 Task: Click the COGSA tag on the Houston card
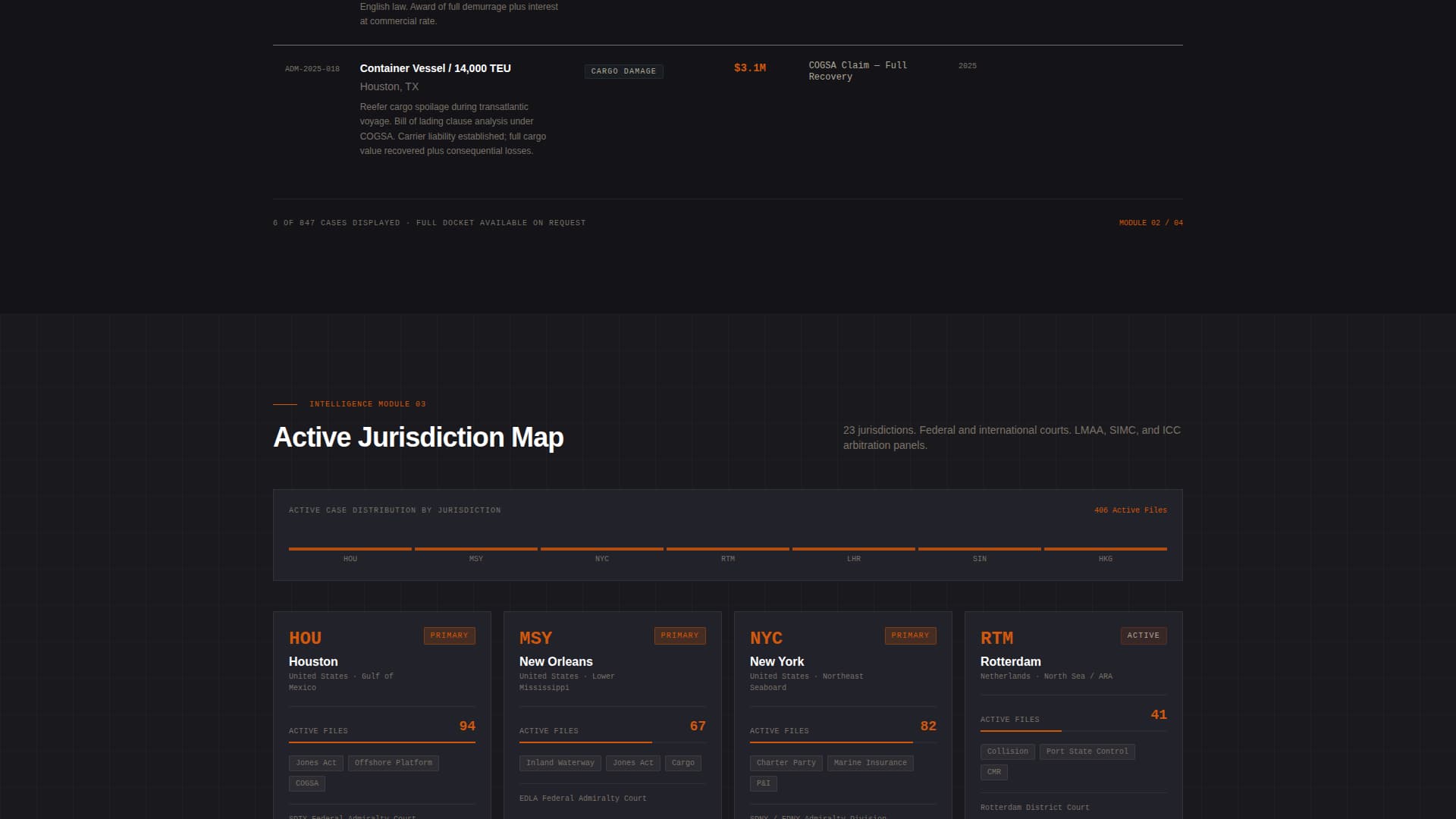coord(306,783)
